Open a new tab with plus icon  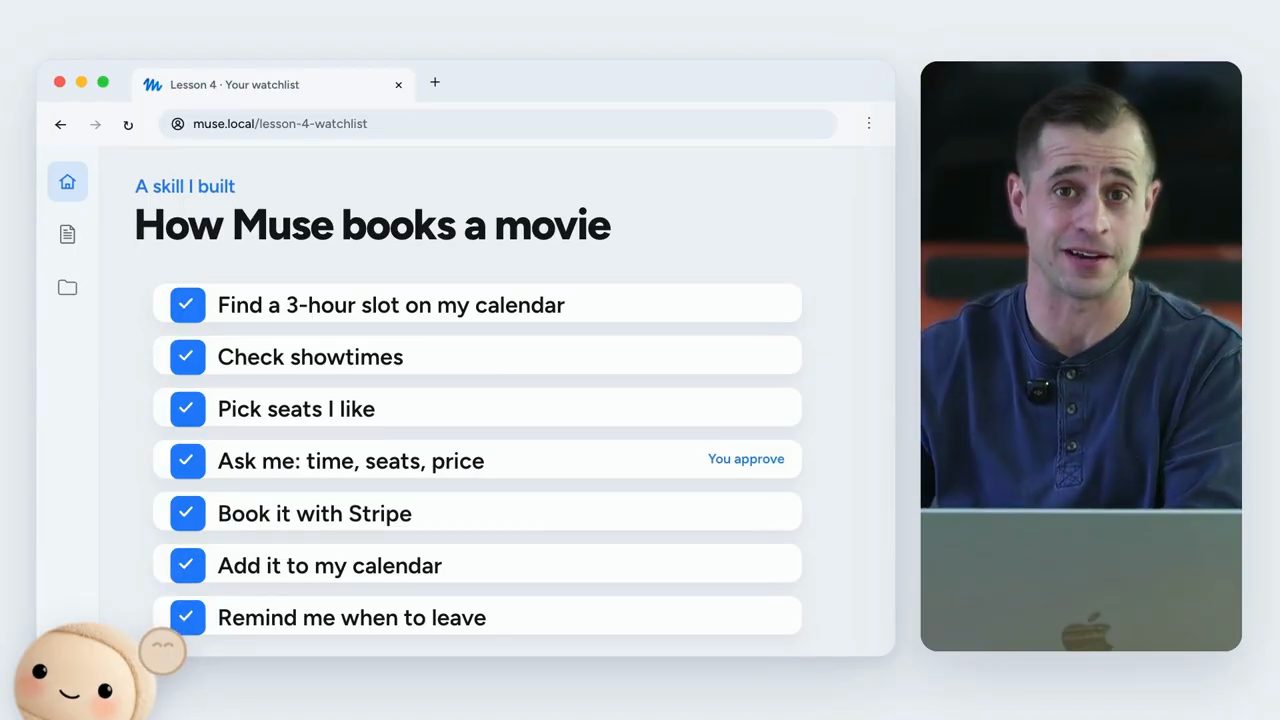coord(435,83)
